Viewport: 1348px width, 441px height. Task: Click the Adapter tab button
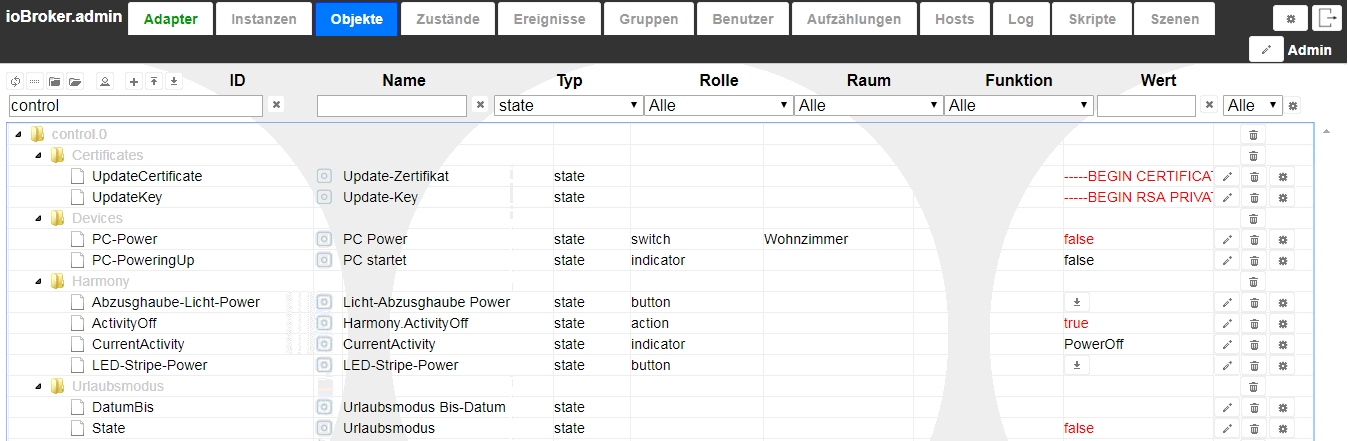pos(170,19)
